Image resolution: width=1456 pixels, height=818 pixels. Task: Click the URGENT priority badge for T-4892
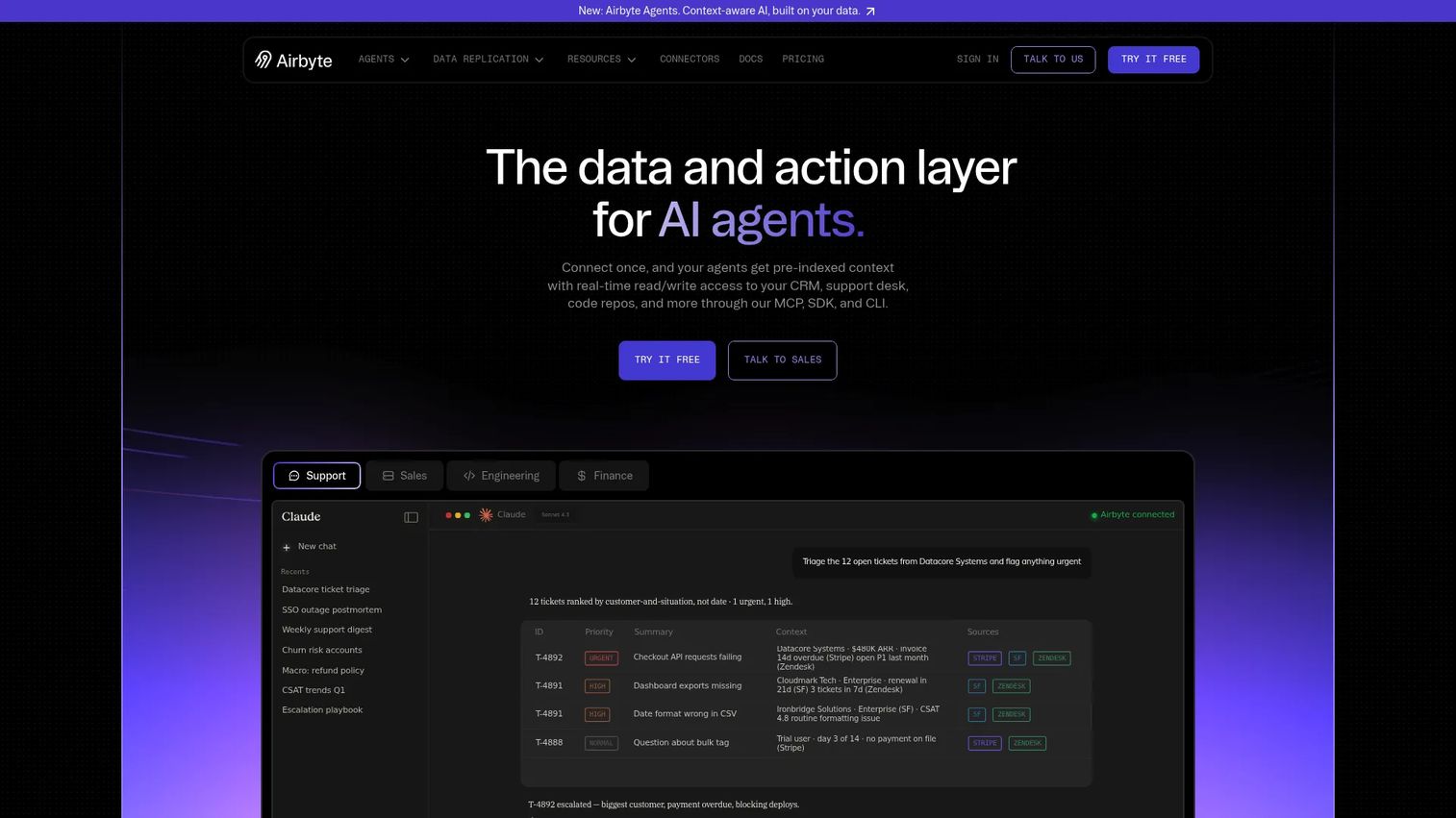601,658
